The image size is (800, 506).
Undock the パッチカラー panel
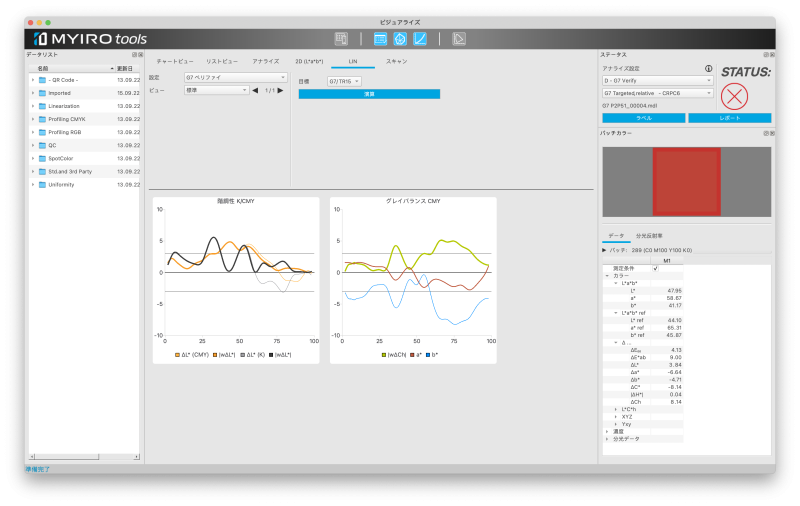tap(765, 133)
